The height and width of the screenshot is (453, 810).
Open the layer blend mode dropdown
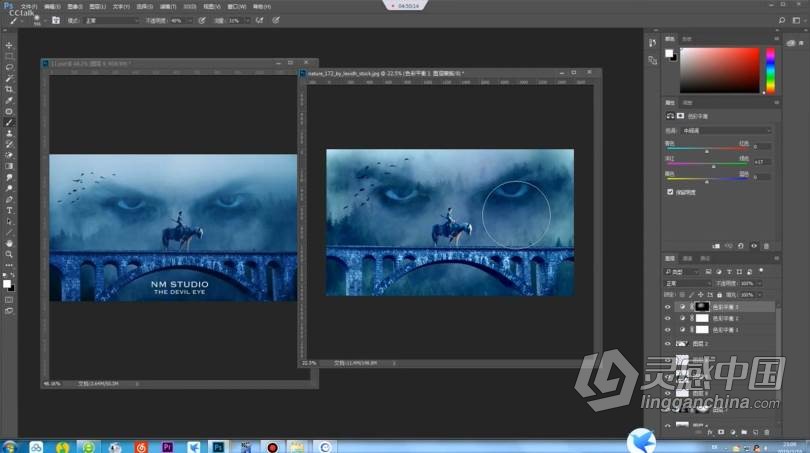[687, 284]
